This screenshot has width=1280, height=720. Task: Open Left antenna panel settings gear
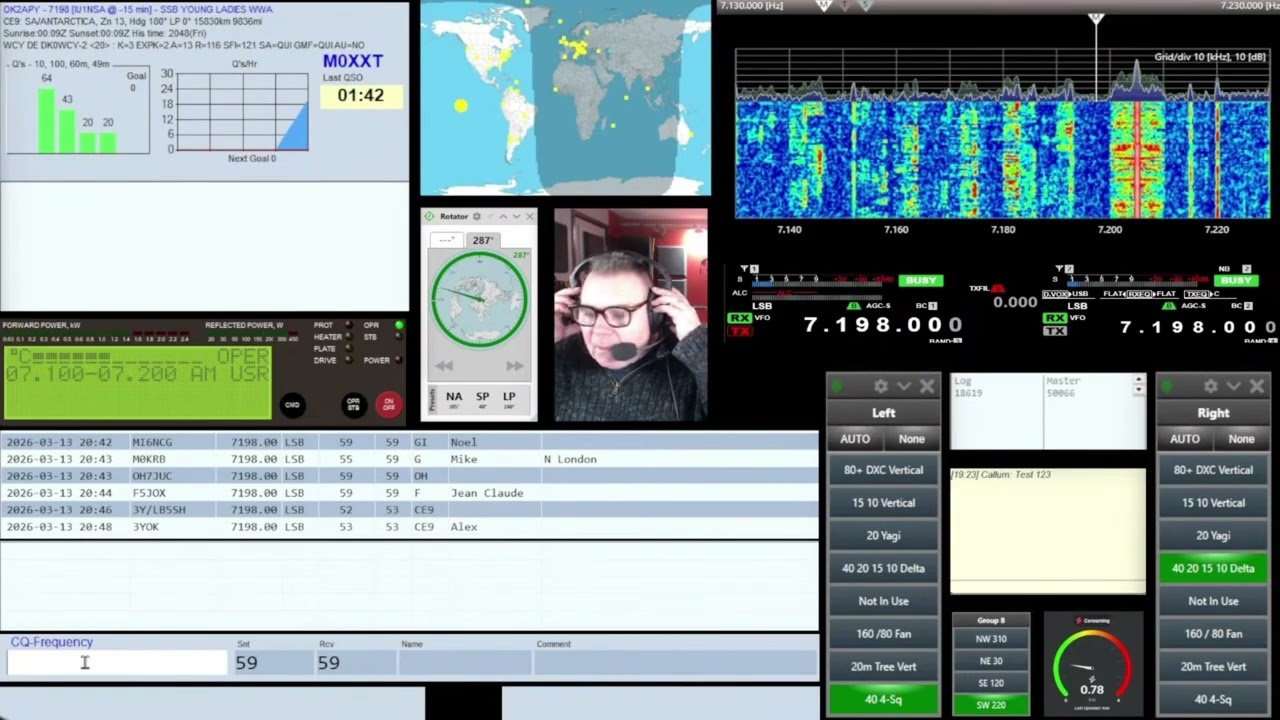coord(881,386)
